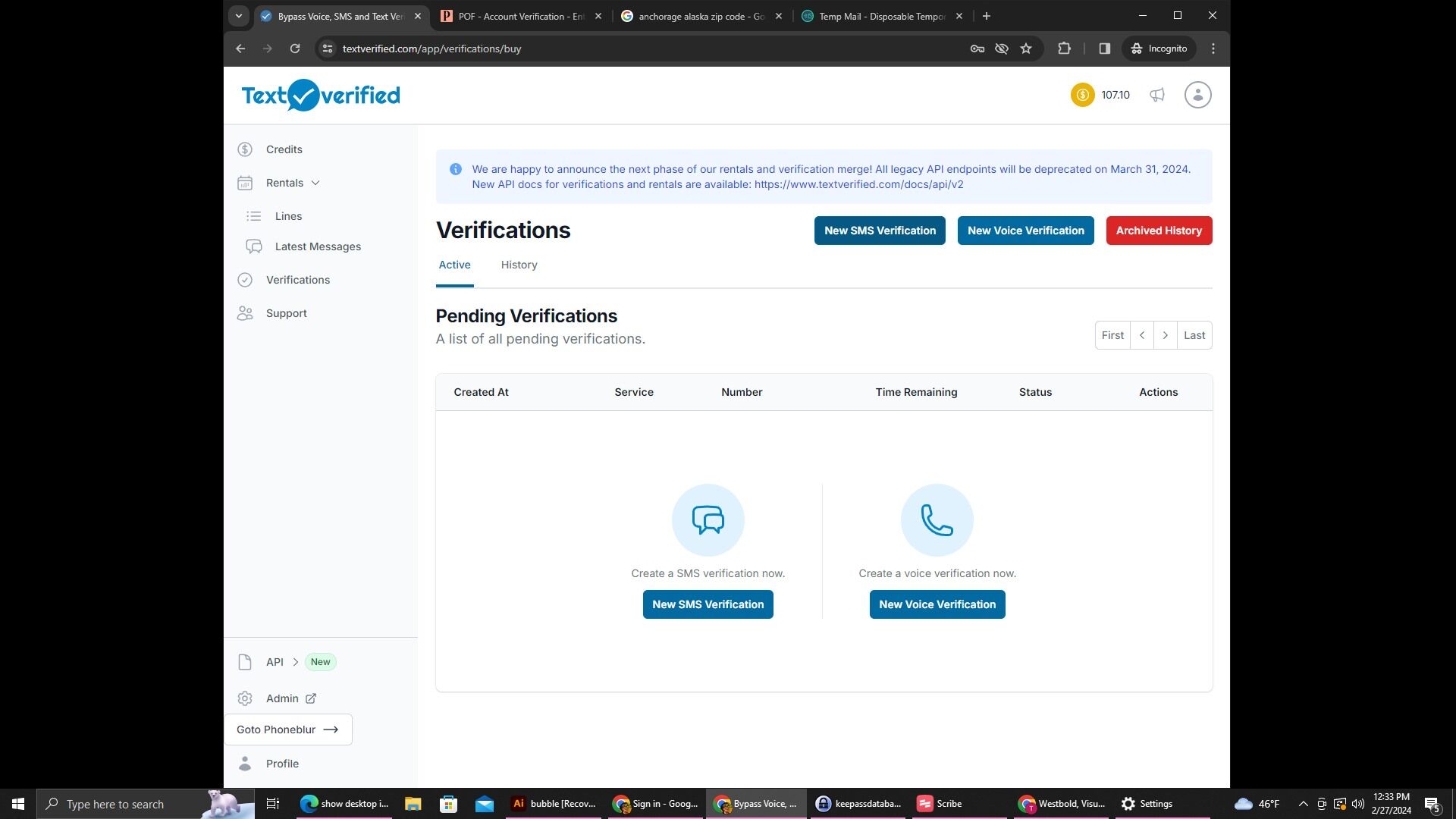
Task: Click the red Archived History button
Action: point(1158,231)
